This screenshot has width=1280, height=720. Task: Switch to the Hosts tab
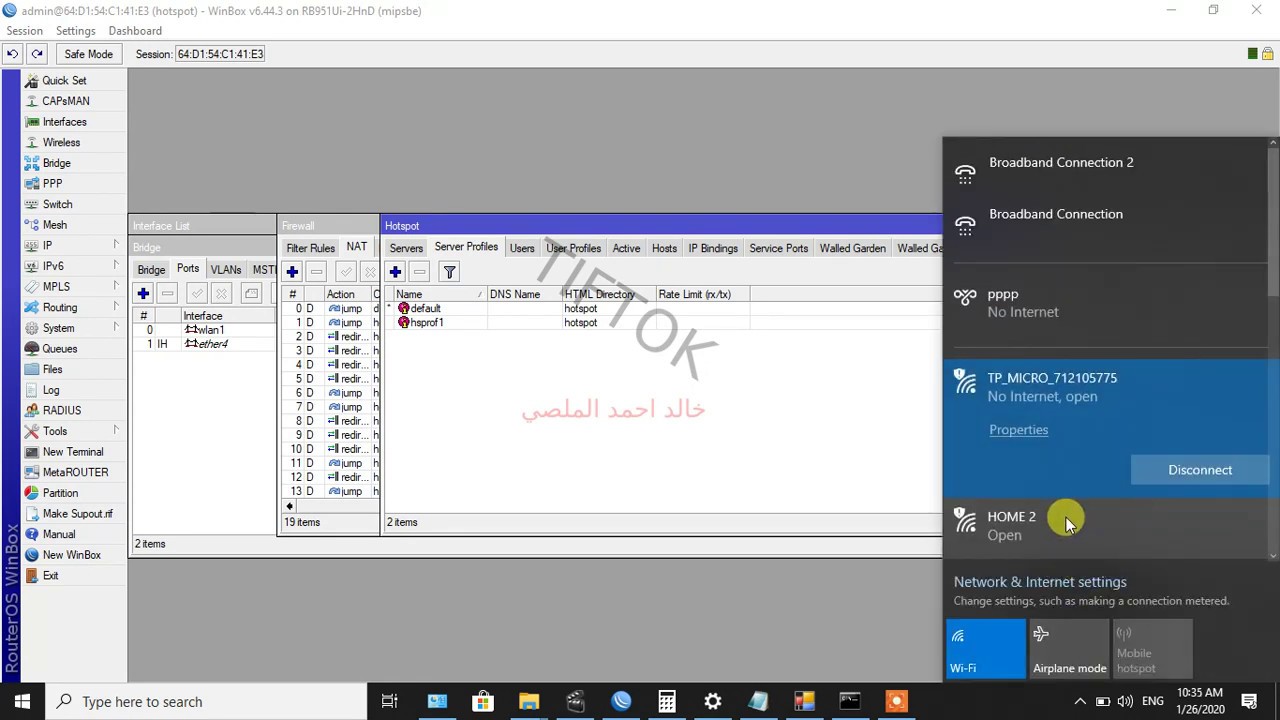point(664,248)
